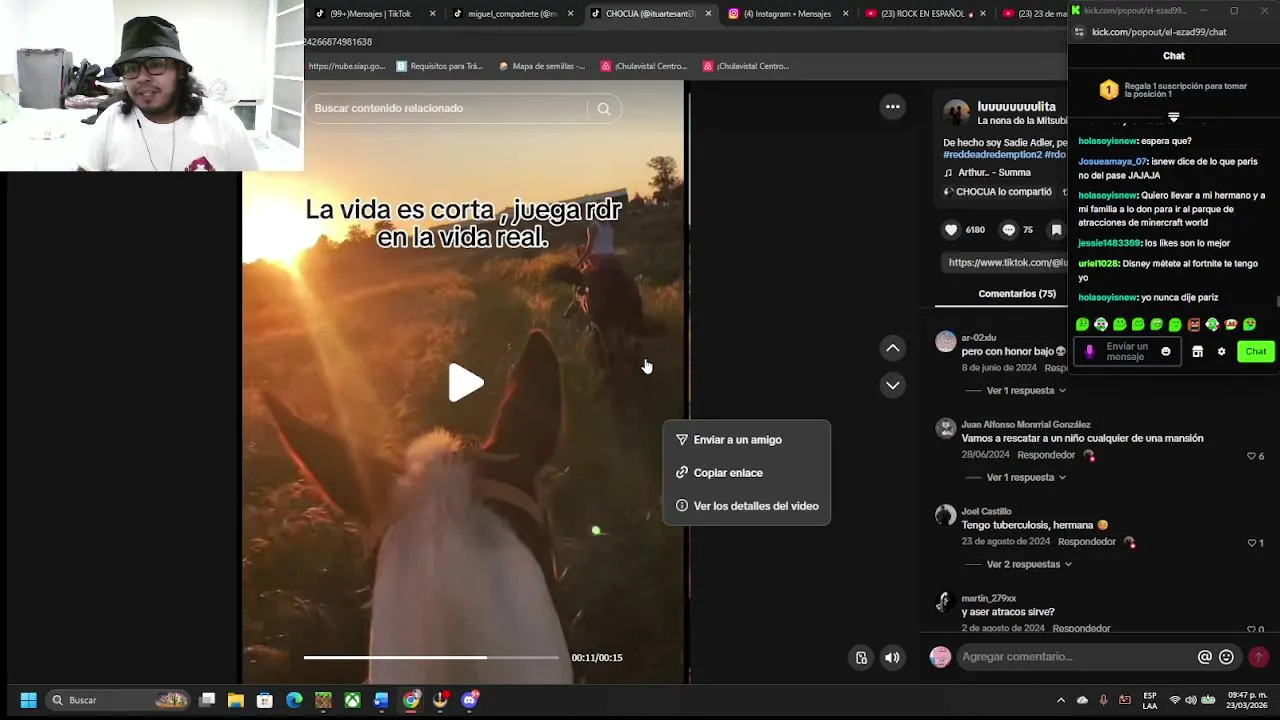Launch Microsoft Edge from taskbar
1280x720 pixels.
[x=294, y=700]
